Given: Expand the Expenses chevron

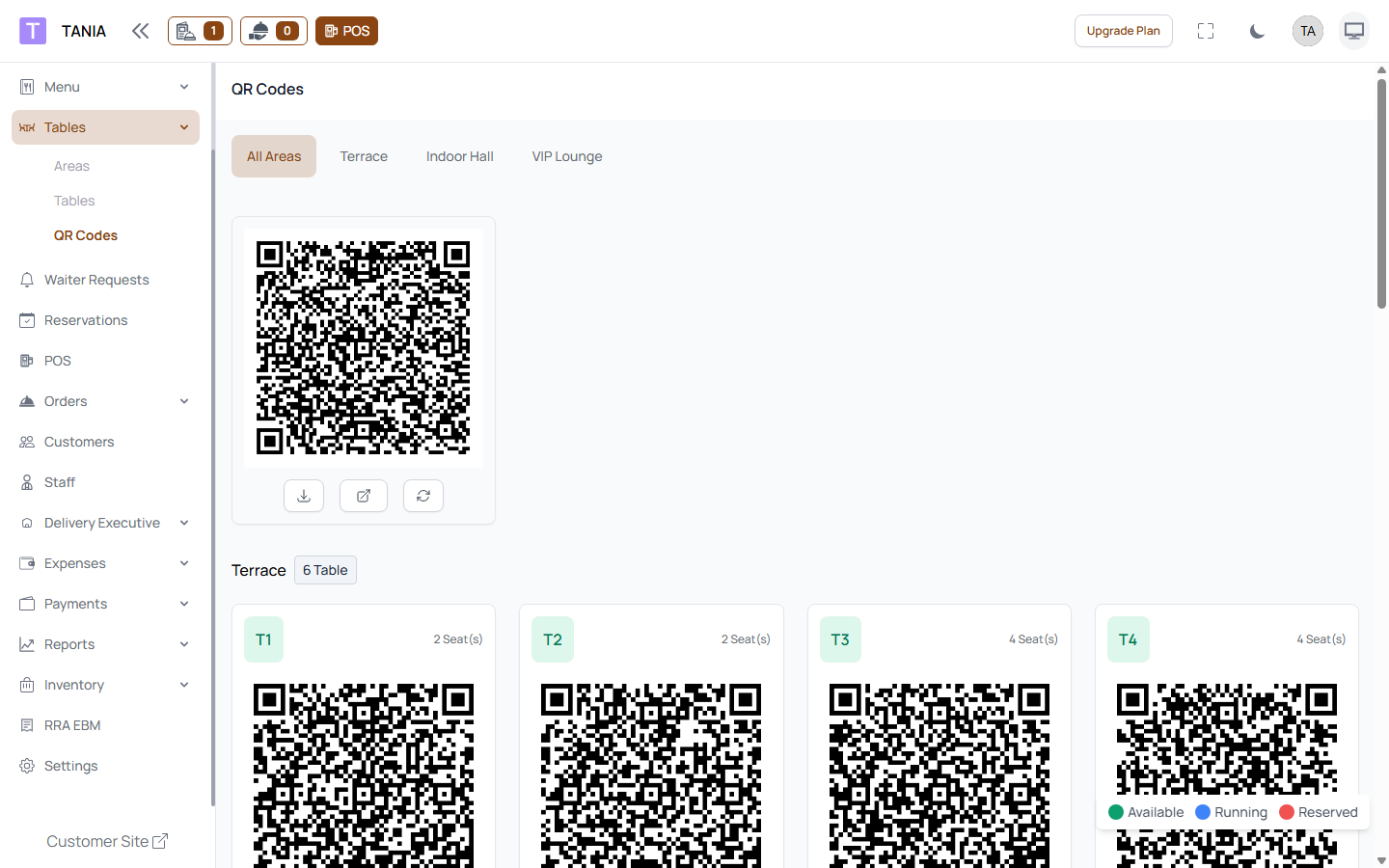Looking at the screenshot, I should 184,563.
